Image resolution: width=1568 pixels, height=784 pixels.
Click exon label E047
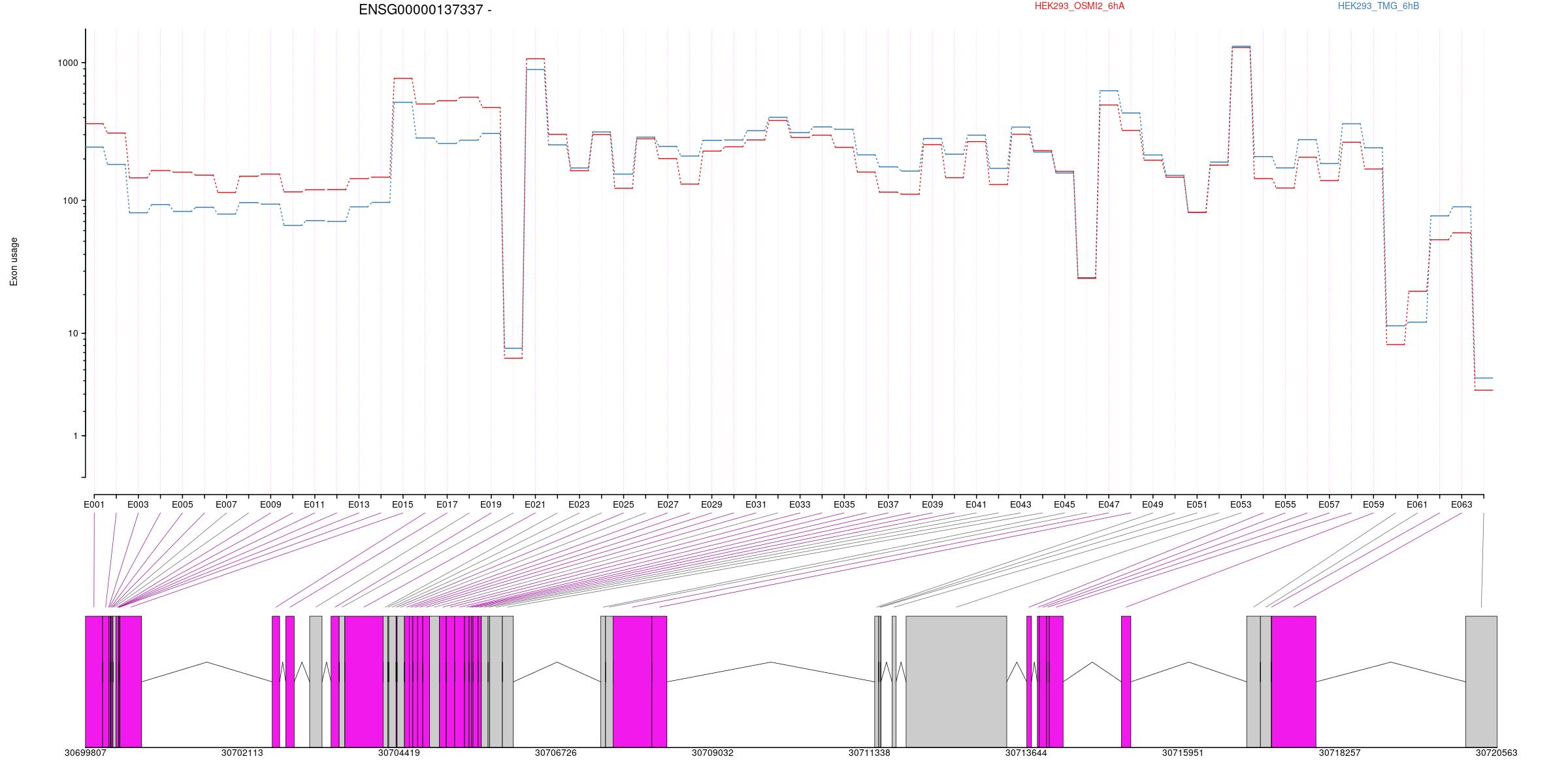1109,504
